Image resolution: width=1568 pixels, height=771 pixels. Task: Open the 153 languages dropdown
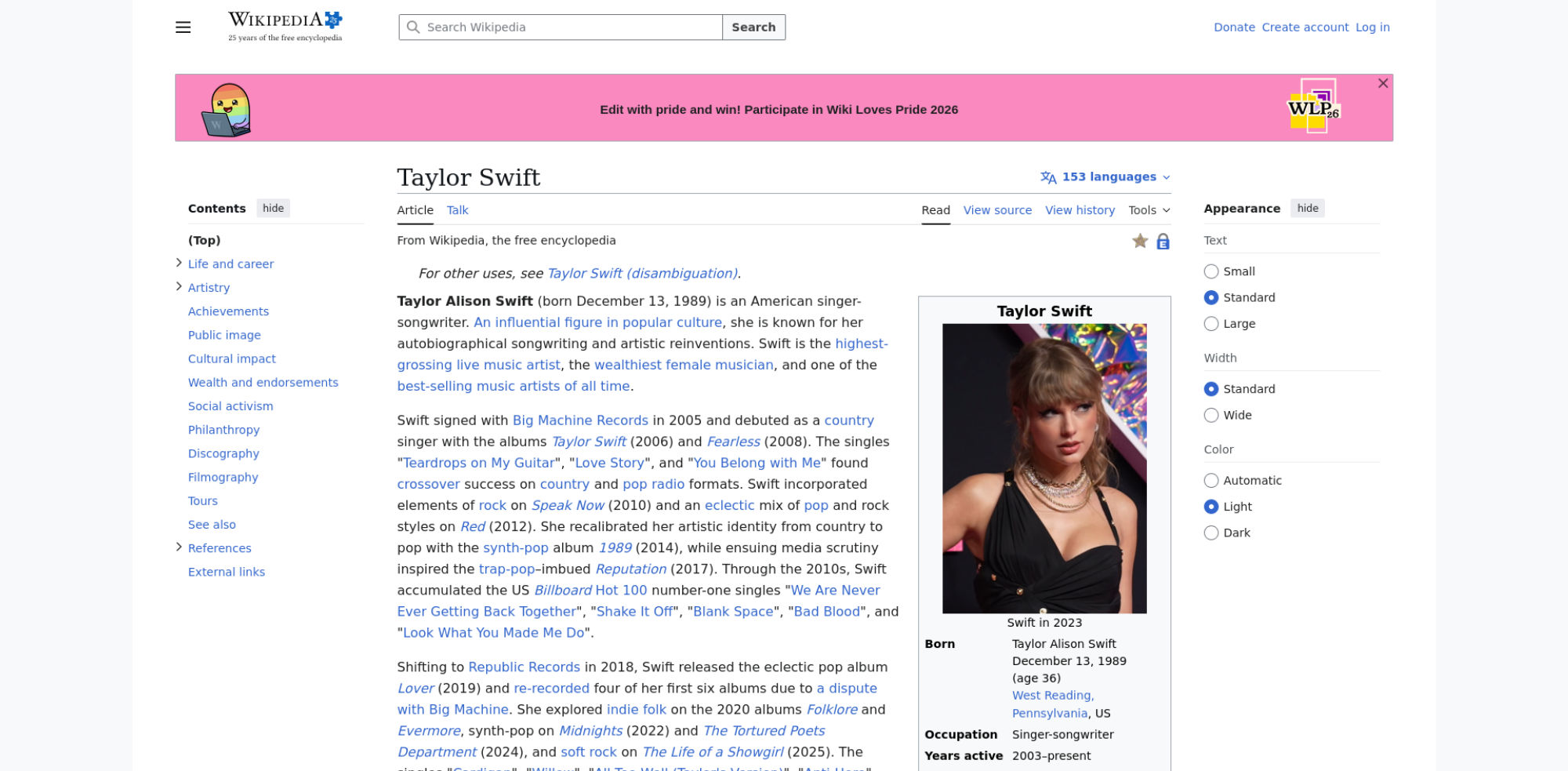pyautogui.click(x=1105, y=177)
